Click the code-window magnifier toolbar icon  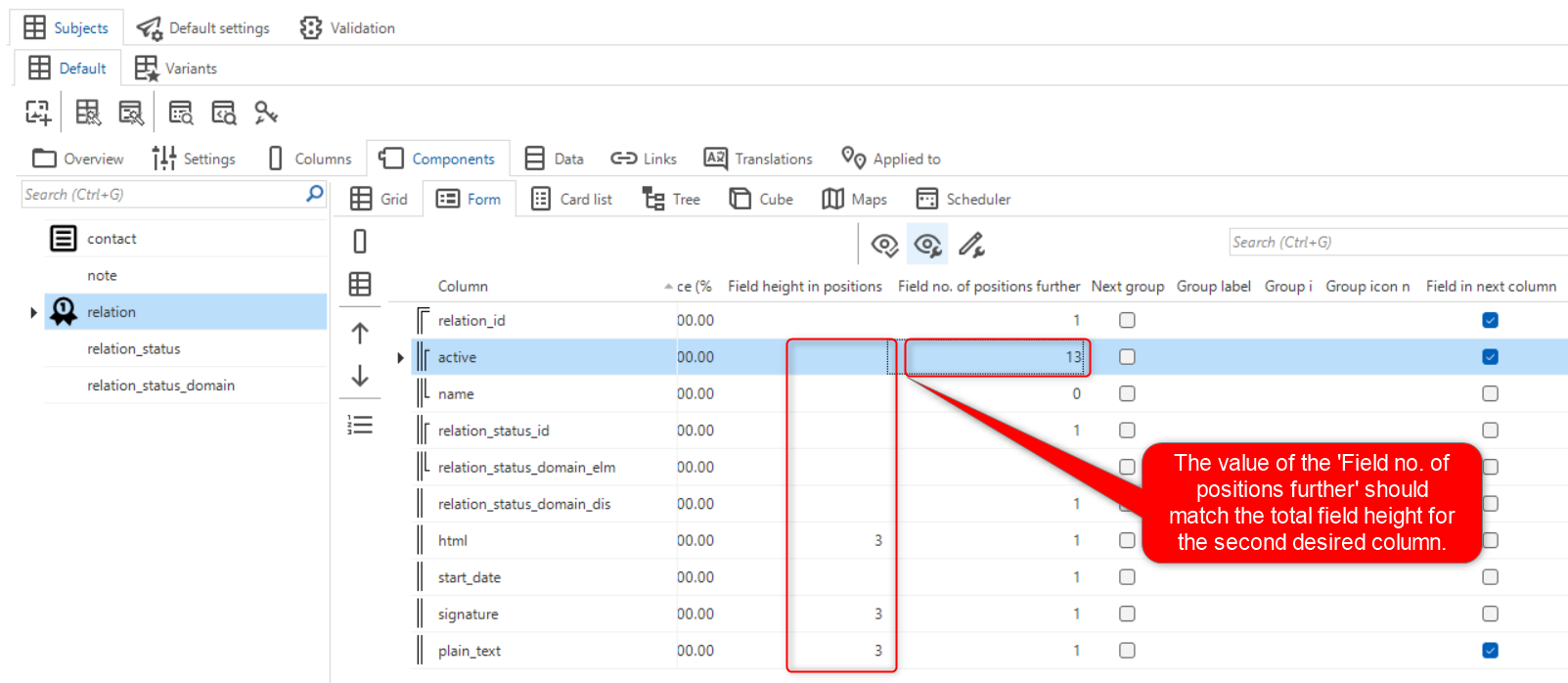click(224, 113)
